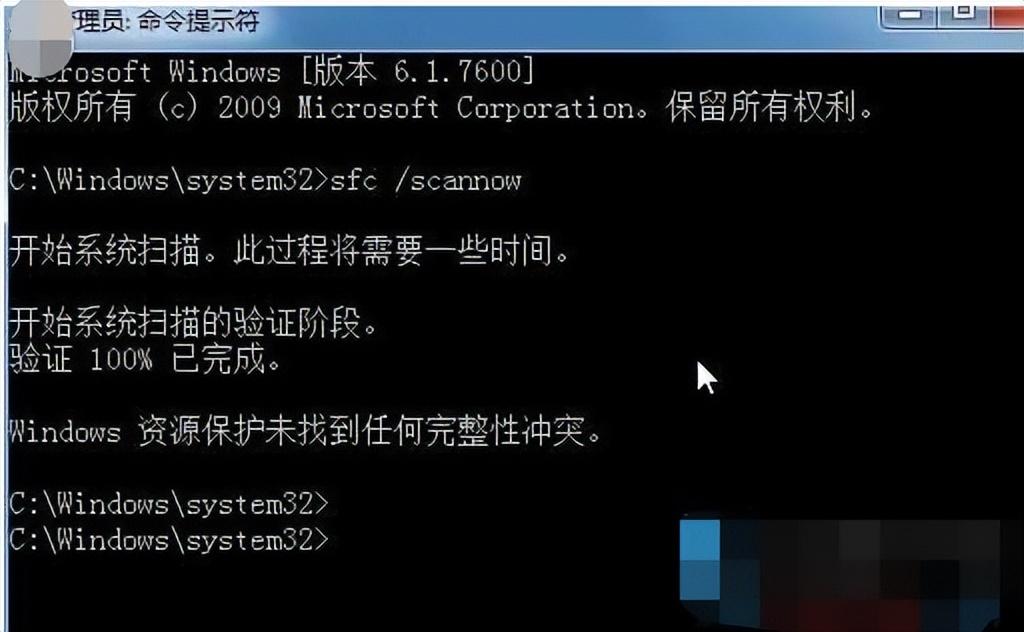Click the 开始系统扫描的验证阶段 line
The height and width of the screenshot is (632, 1024).
coord(193,323)
